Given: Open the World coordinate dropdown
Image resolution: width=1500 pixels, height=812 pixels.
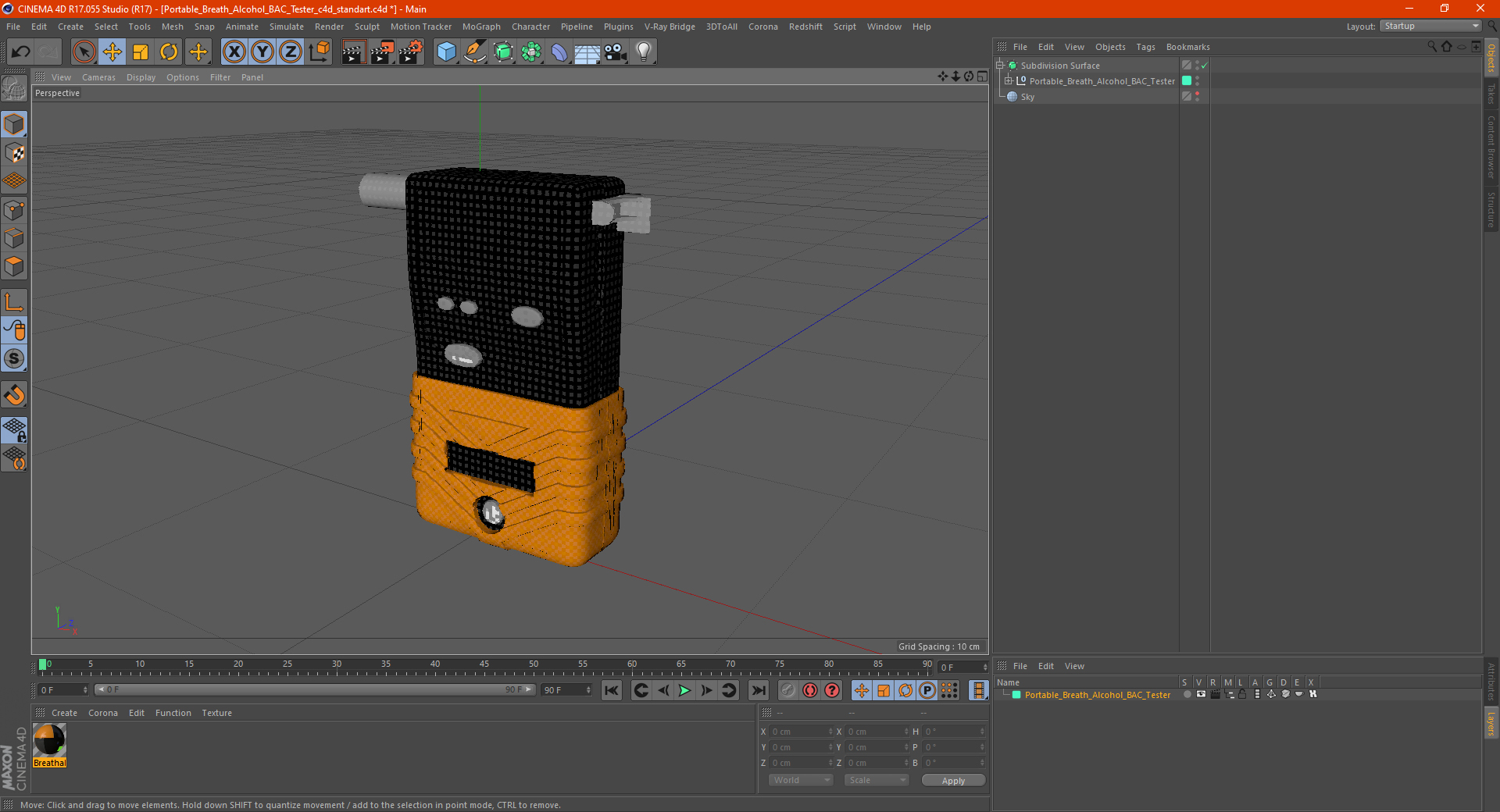Looking at the screenshot, I should (801, 780).
